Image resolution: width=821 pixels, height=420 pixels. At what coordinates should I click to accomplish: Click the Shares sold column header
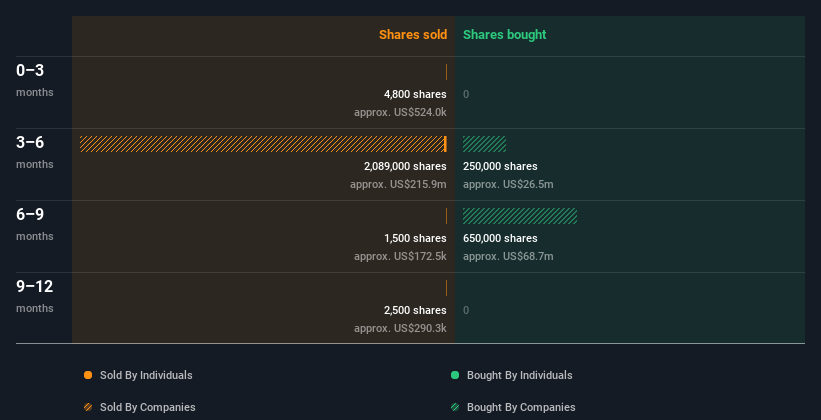click(x=413, y=35)
